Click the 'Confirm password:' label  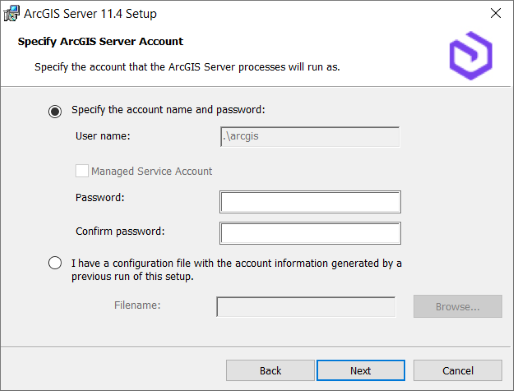(x=120, y=231)
